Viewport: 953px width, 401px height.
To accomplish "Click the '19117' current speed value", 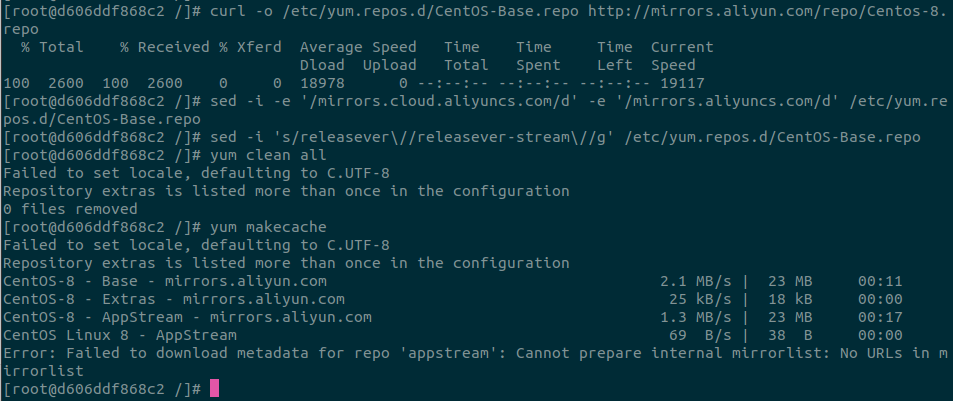I will coord(682,83).
